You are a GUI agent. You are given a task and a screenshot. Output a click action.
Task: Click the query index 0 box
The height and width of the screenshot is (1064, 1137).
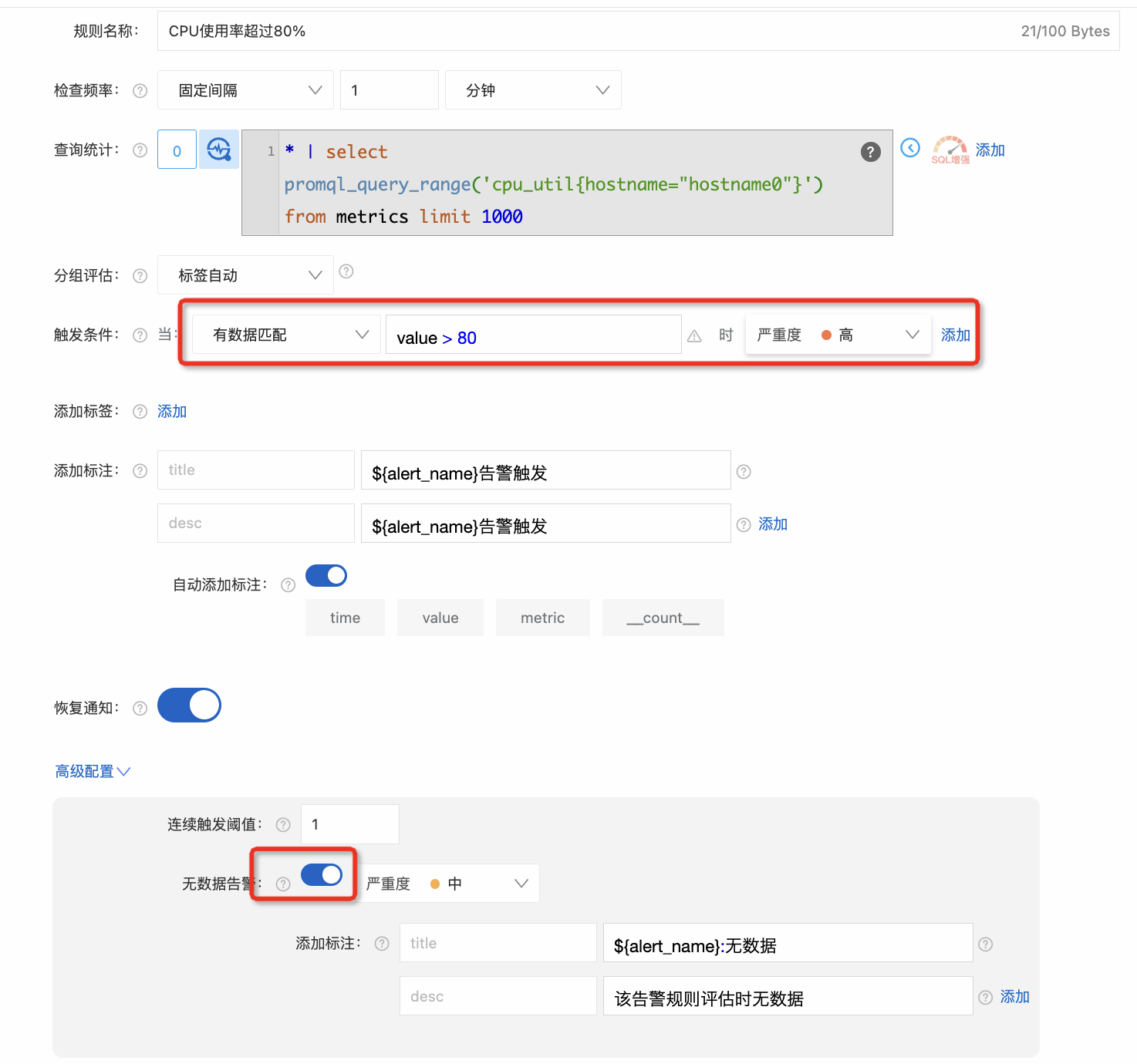pyautogui.click(x=177, y=150)
